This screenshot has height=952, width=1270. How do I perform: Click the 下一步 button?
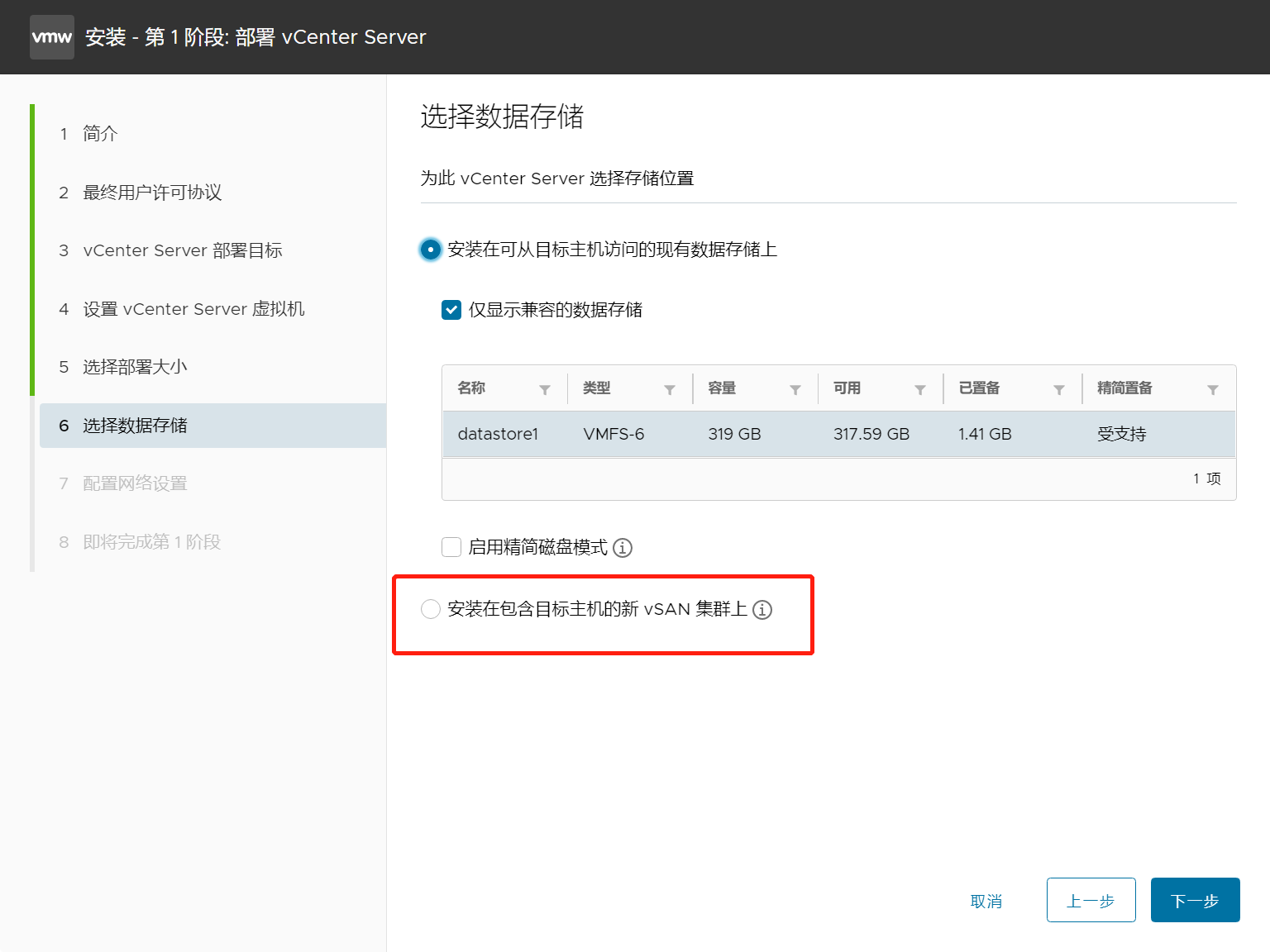pos(1196,900)
